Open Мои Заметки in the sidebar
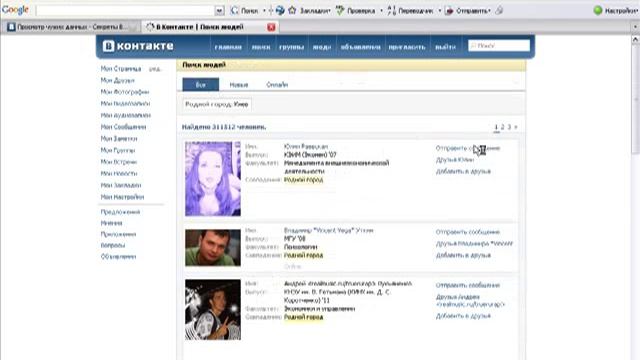The width and height of the screenshot is (640, 360). click(x=119, y=139)
